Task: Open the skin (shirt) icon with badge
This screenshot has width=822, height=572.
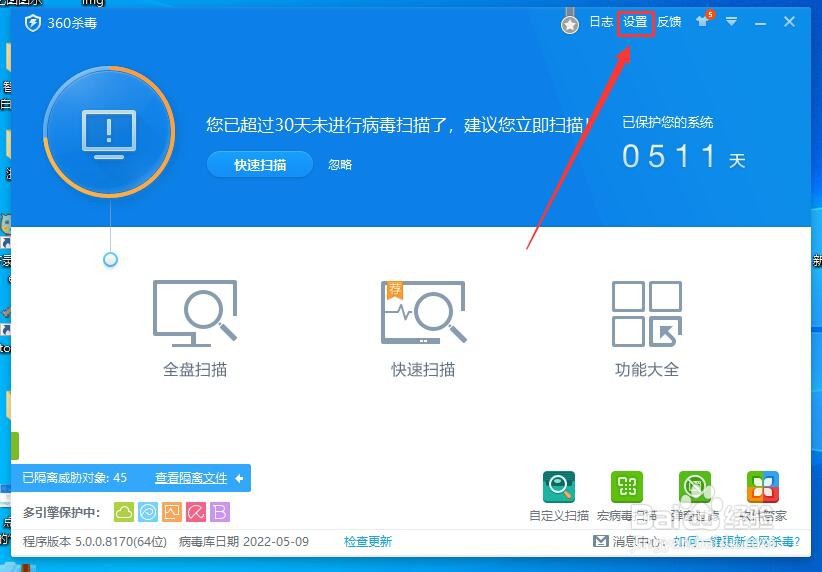Action: pos(704,20)
